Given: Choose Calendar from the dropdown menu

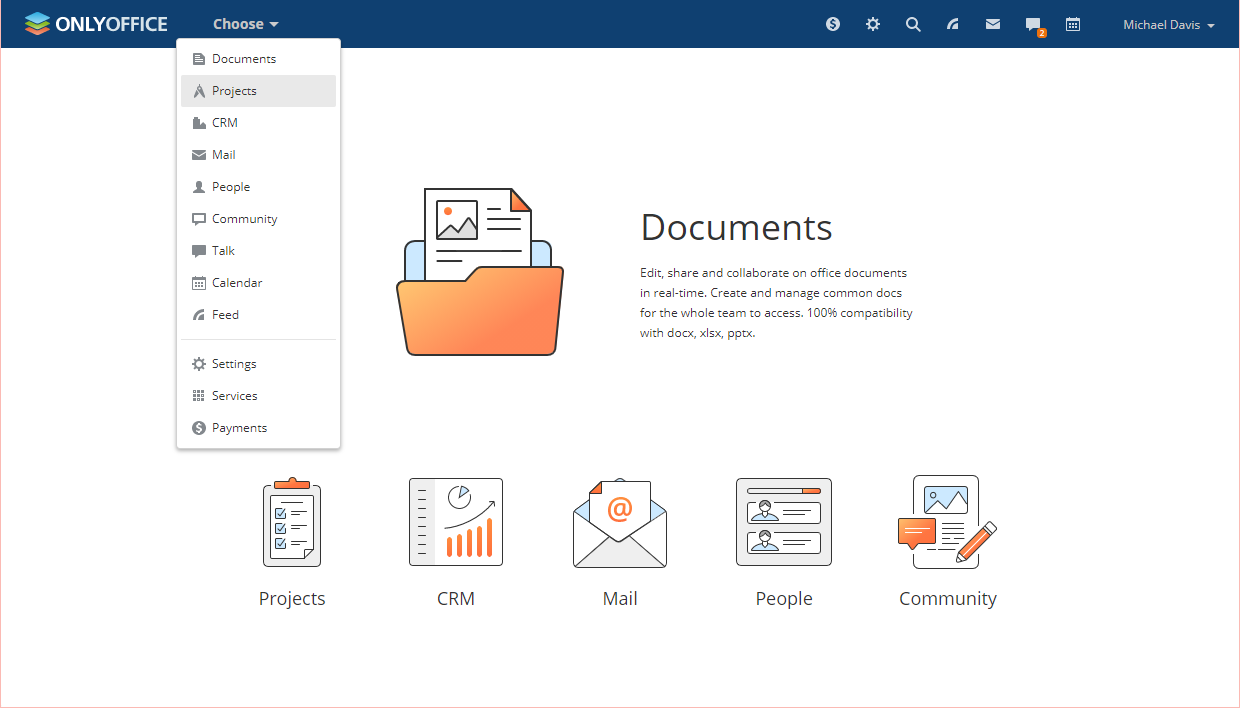Looking at the screenshot, I should [237, 283].
